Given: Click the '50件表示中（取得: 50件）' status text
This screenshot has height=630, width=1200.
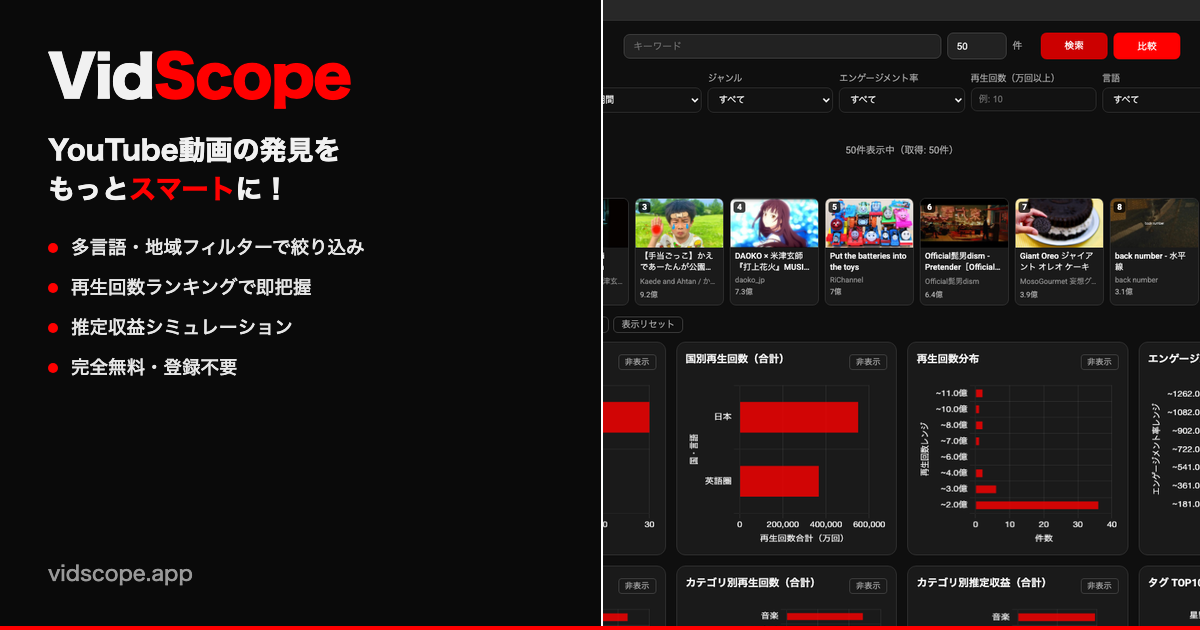Looking at the screenshot, I should (x=899, y=150).
